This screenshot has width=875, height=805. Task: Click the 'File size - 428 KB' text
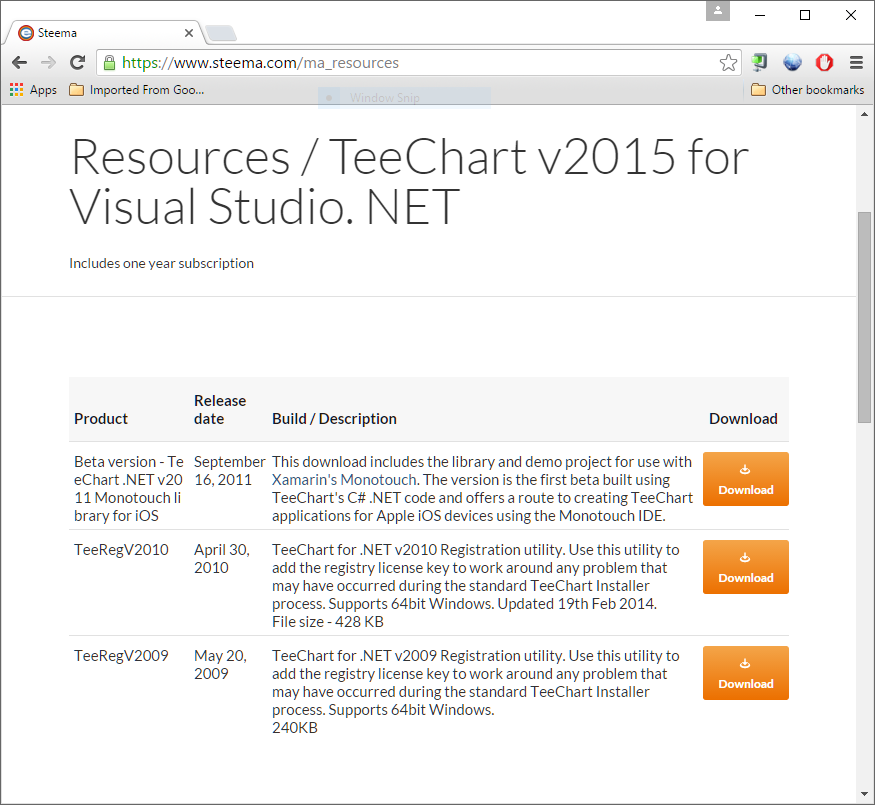[x=328, y=622]
